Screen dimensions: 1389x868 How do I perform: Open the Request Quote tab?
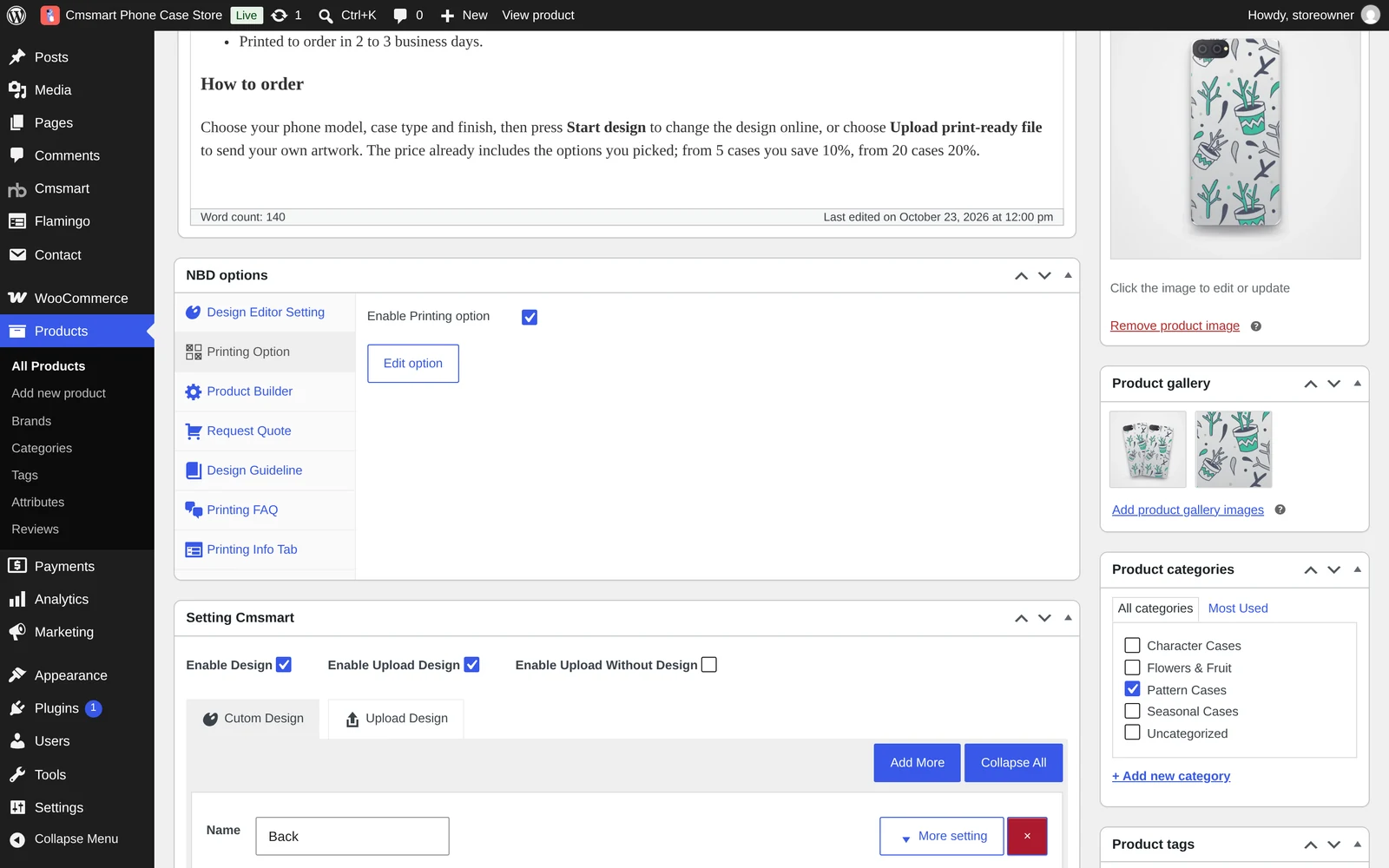click(x=265, y=431)
